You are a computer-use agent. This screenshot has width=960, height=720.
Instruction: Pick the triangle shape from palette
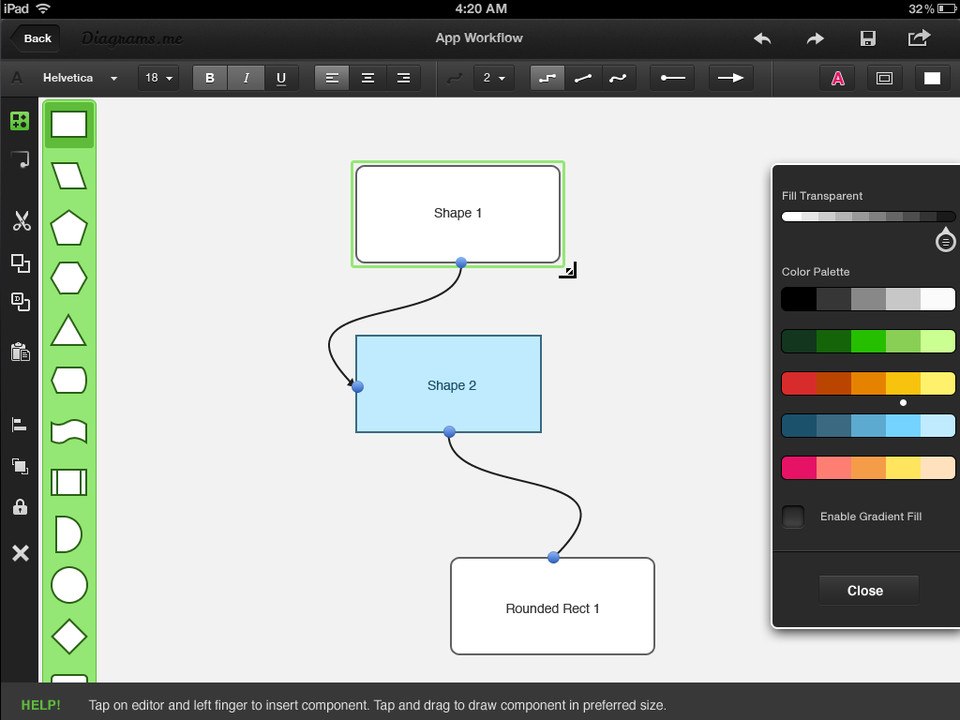click(69, 331)
